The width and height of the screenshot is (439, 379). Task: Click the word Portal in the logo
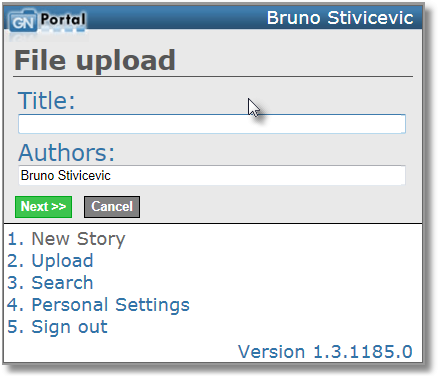(63, 20)
